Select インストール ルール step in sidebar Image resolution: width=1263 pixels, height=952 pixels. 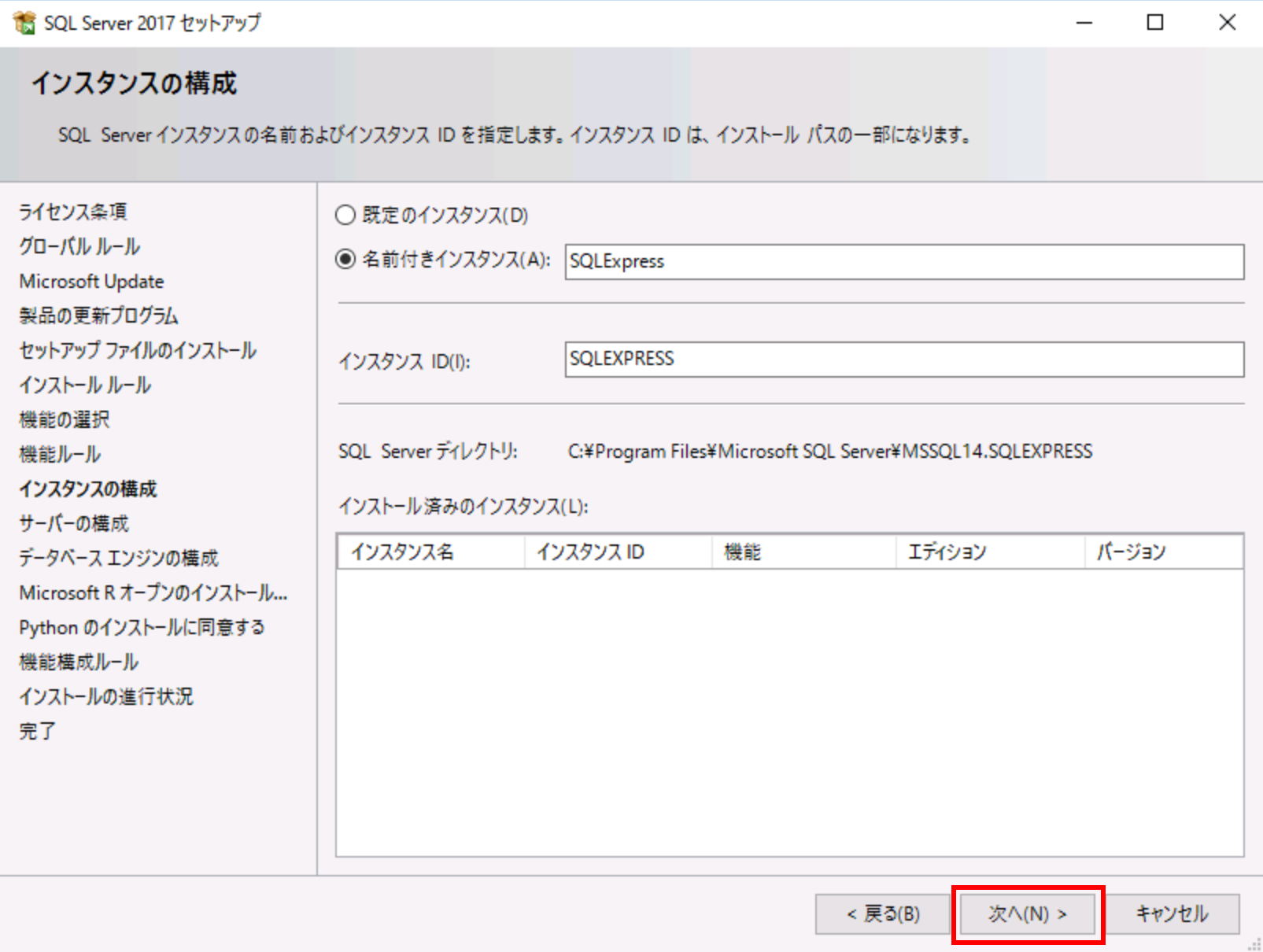coord(85,385)
